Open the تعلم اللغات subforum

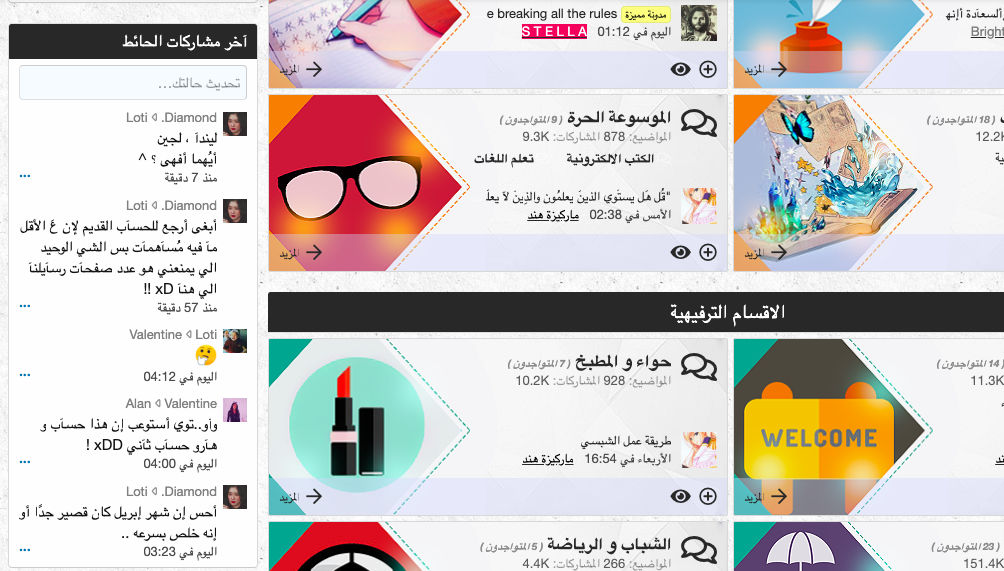503,158
